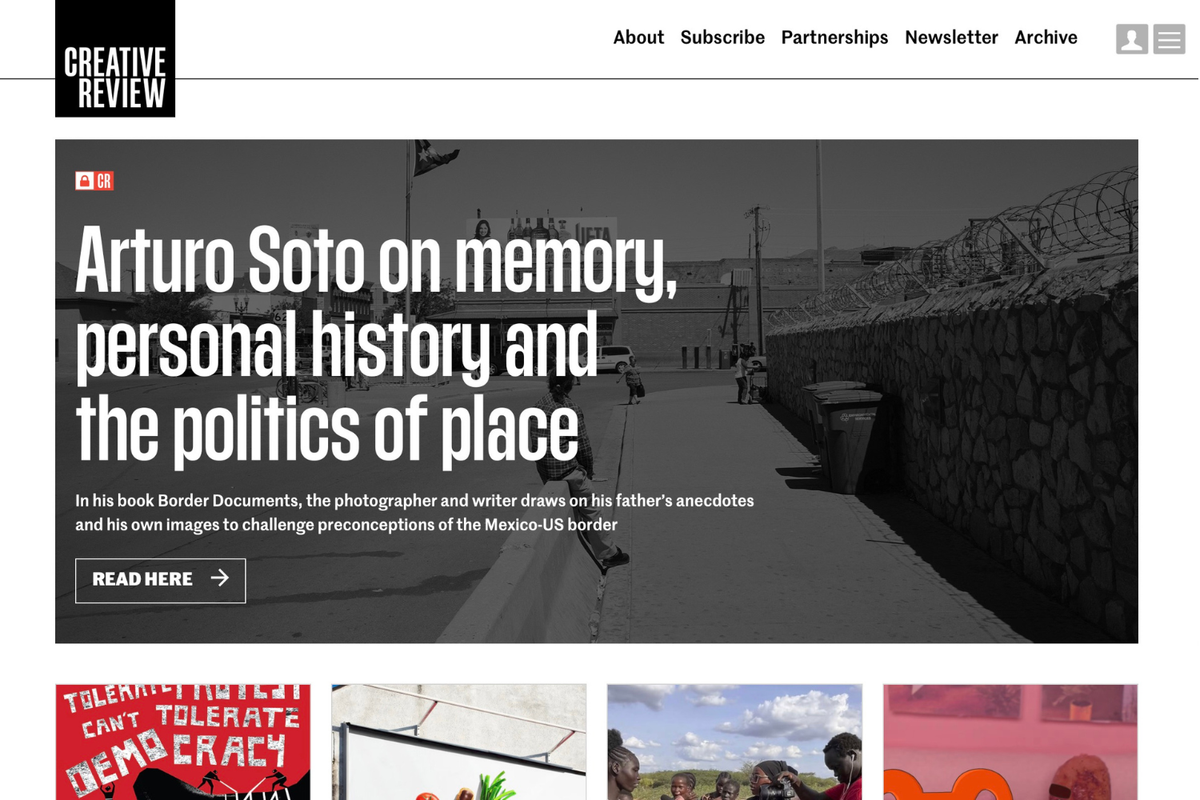Click the Border Documents article description text
1200x800 pixels.
point(414,512)
